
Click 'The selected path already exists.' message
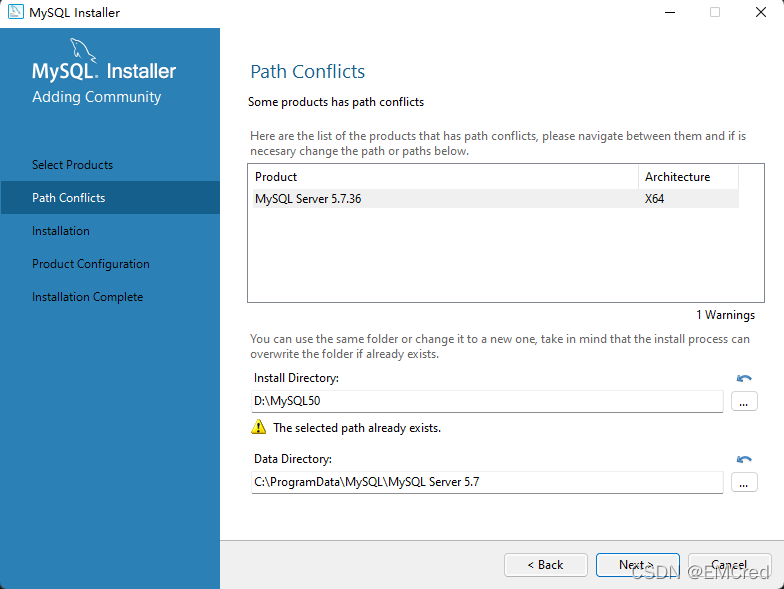click(x=357, y=428)
